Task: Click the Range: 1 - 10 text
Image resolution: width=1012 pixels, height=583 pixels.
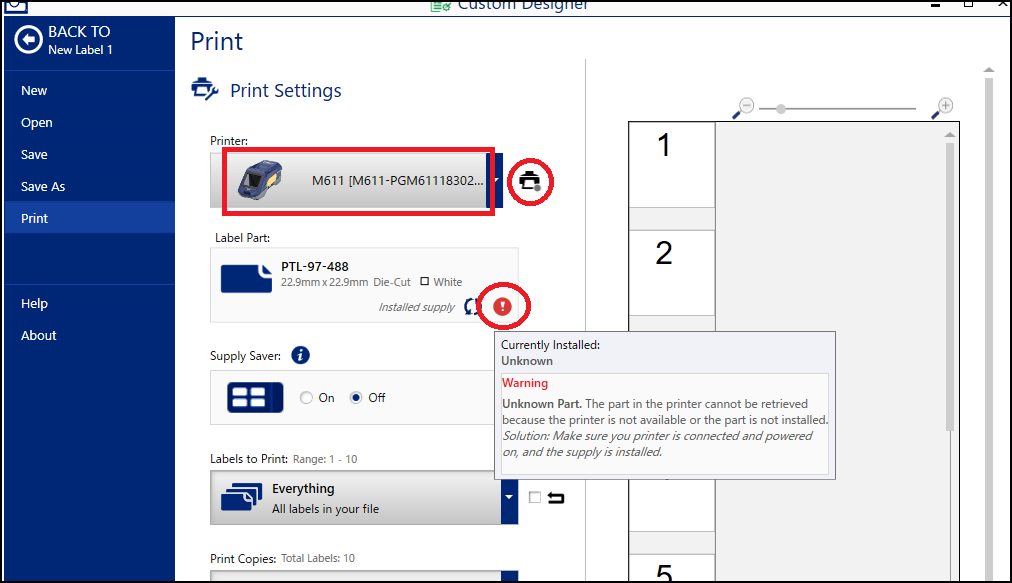Action: 325,459
